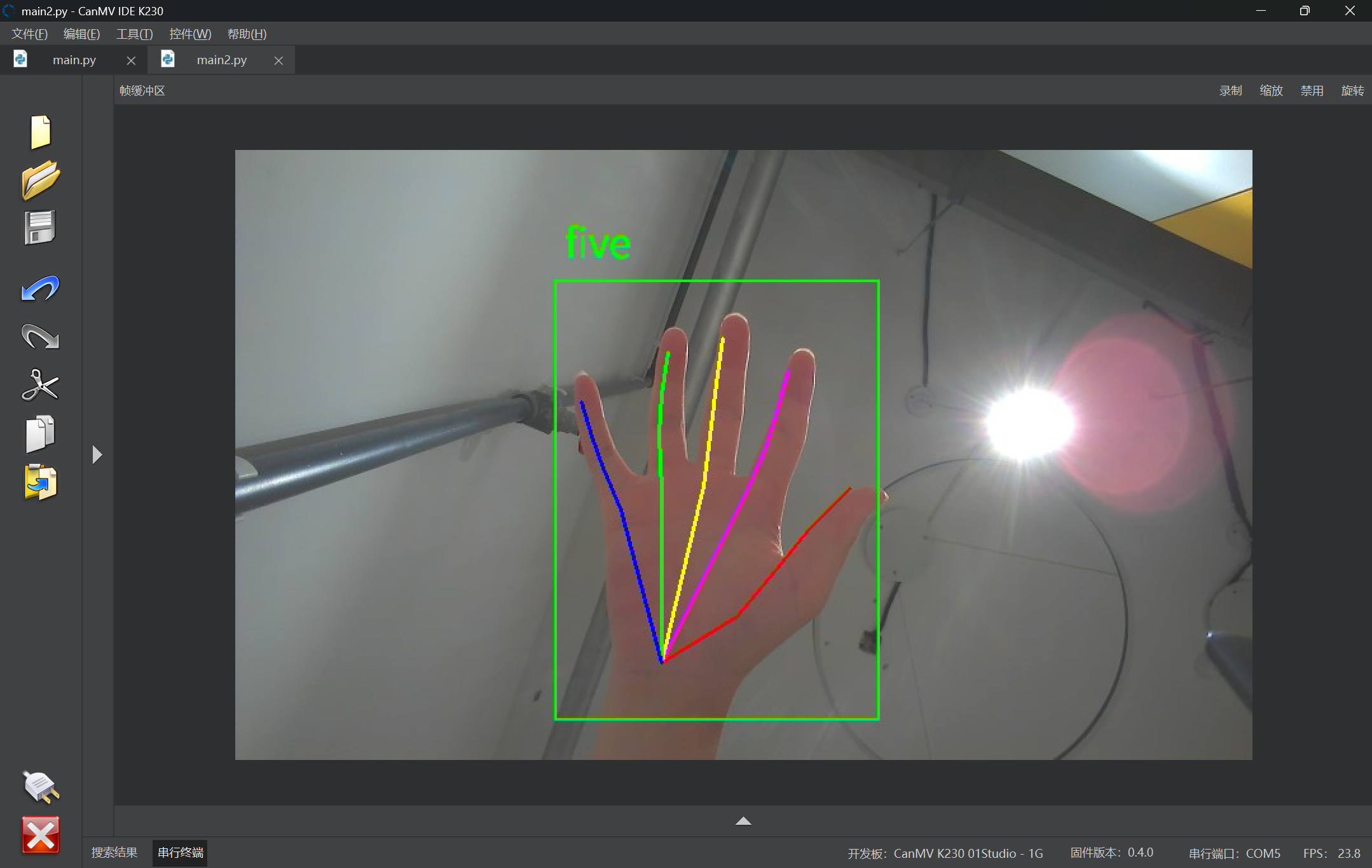Save the file with the floppy disk icon
The image size is (1372, 868).
[x=40, y=227]
